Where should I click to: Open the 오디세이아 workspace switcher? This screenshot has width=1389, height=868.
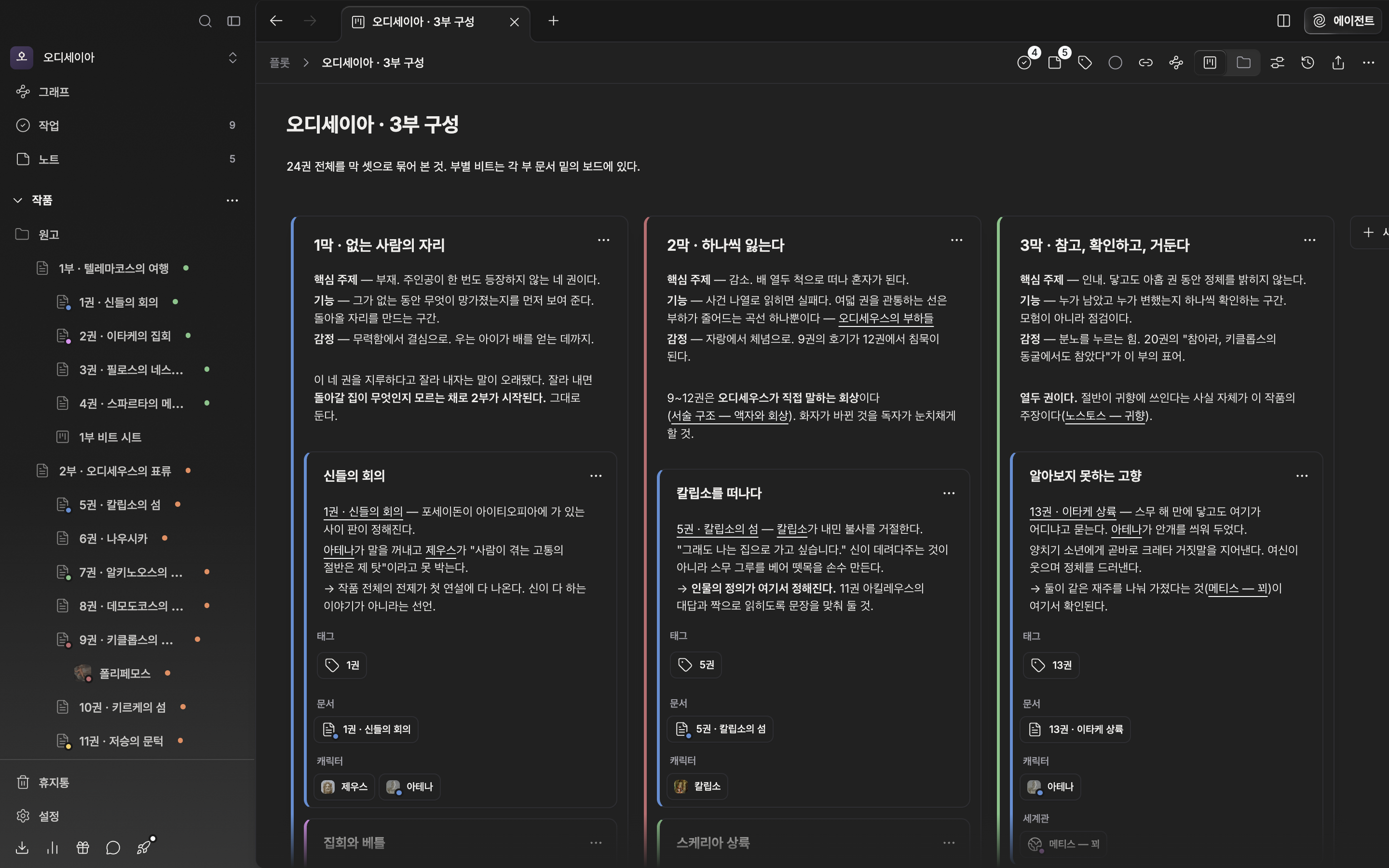[127, 57]
